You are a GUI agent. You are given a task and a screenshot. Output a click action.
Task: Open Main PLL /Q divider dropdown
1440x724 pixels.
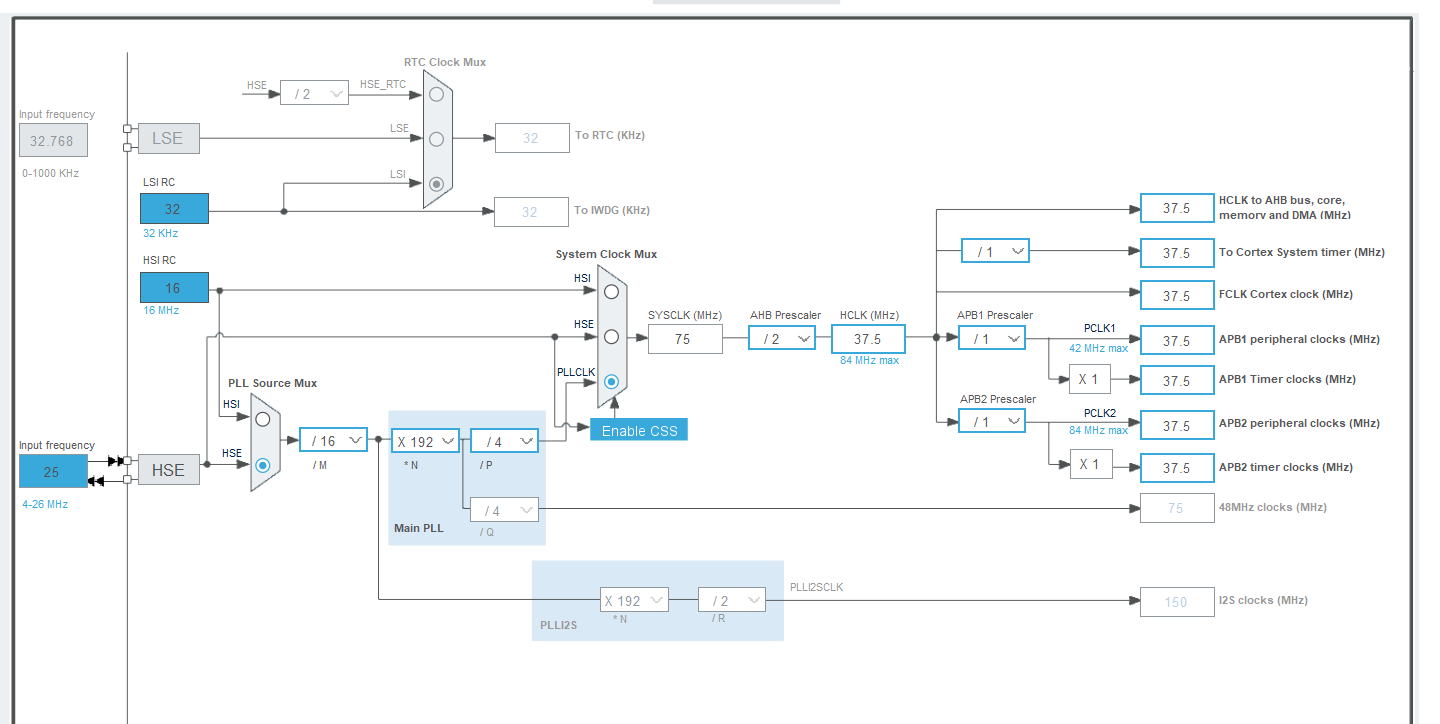tap(505, 510)
